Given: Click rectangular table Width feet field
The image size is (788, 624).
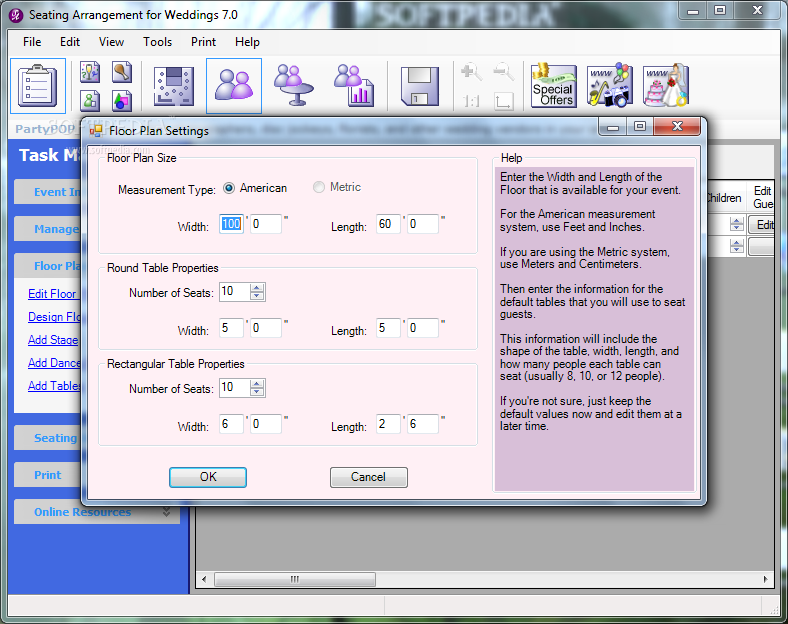Looking at the screenshot, I should [231, 424].
